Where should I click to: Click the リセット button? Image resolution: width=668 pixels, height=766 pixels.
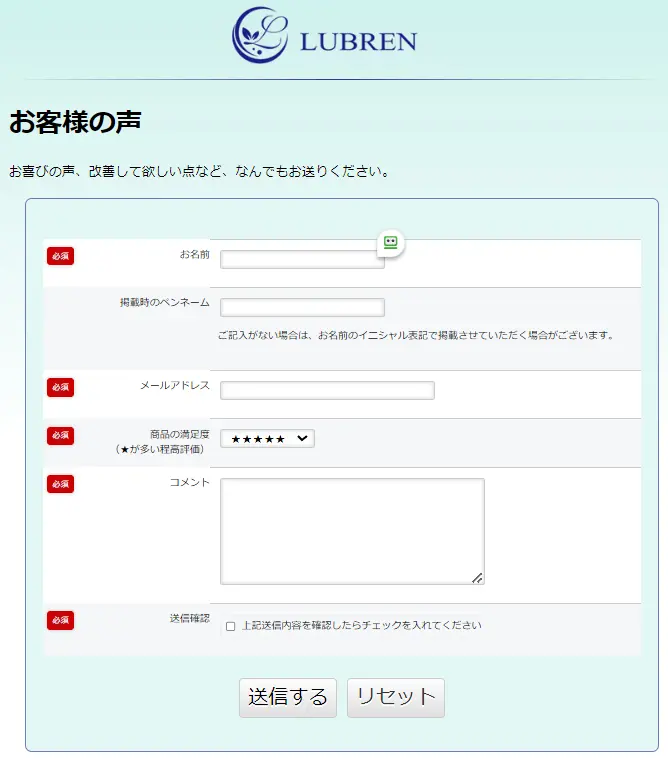[x=396, y=698]
